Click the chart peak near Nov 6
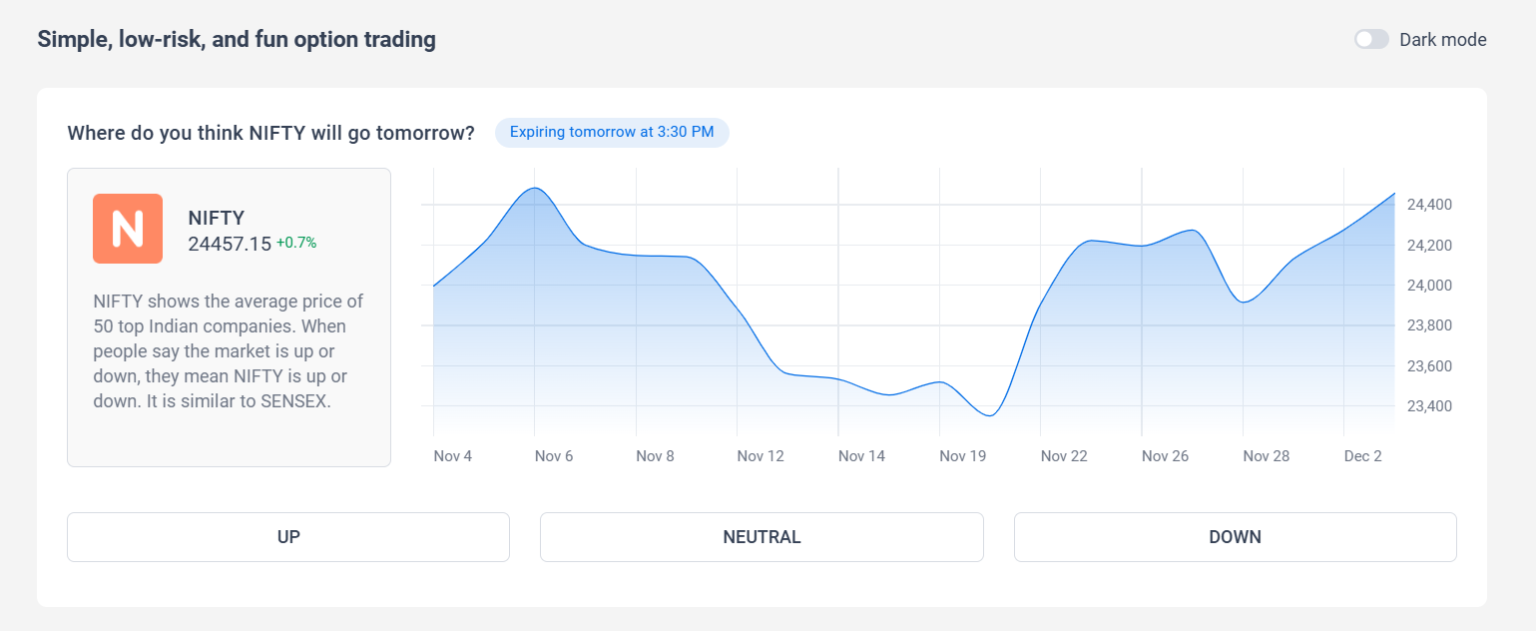The width and height of the screenshot is (1536, 631). (535, 190)
